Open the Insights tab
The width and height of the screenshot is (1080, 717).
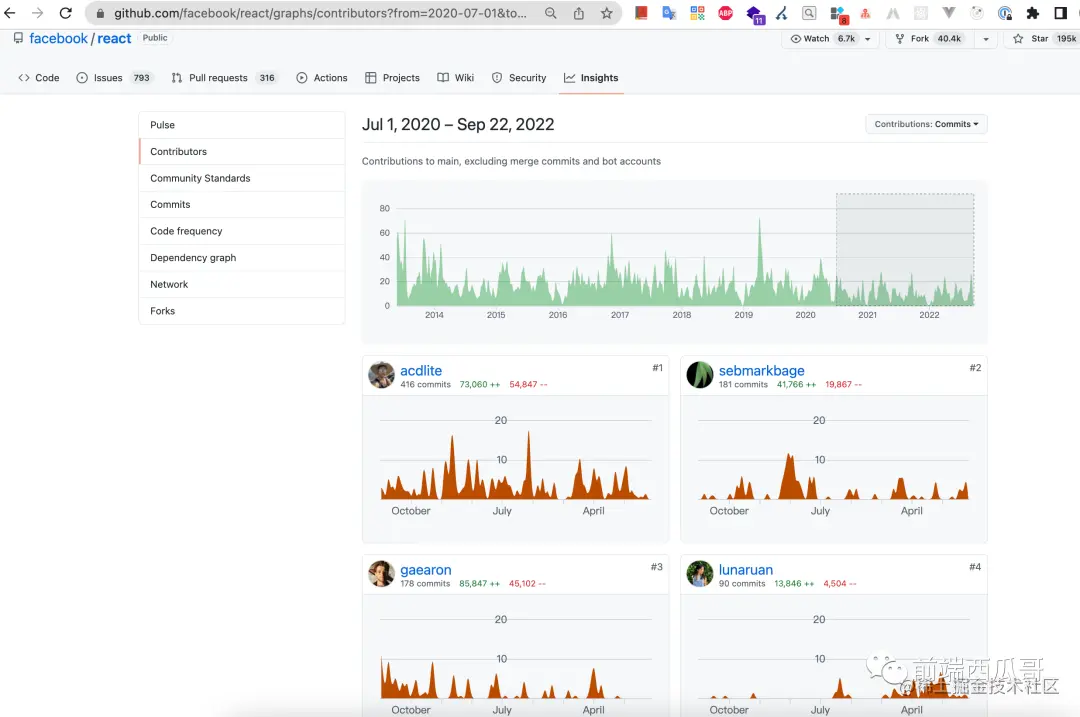pyautogui.click(x=591, y=78)
